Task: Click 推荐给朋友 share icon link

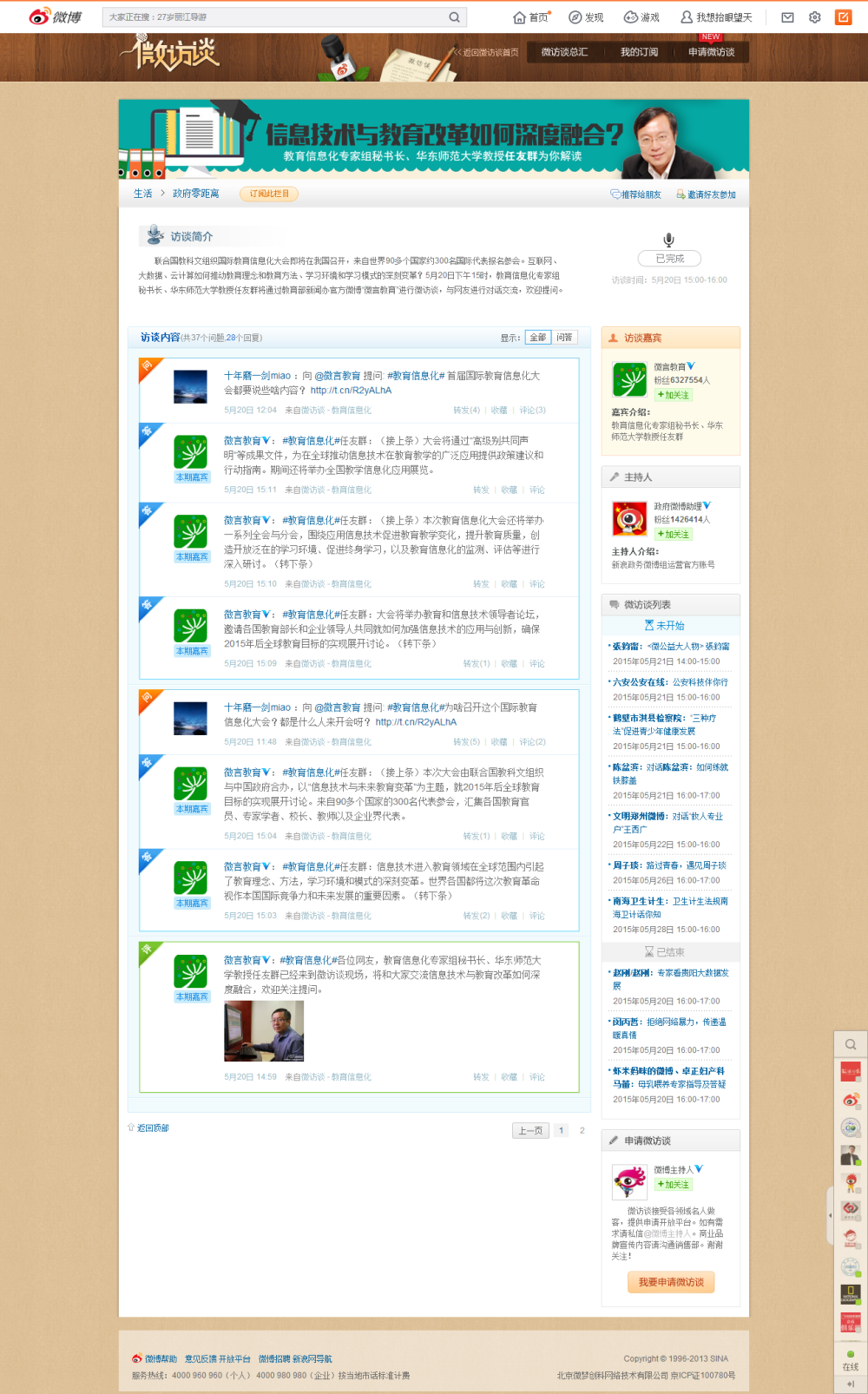Action: tap(635, 194)
